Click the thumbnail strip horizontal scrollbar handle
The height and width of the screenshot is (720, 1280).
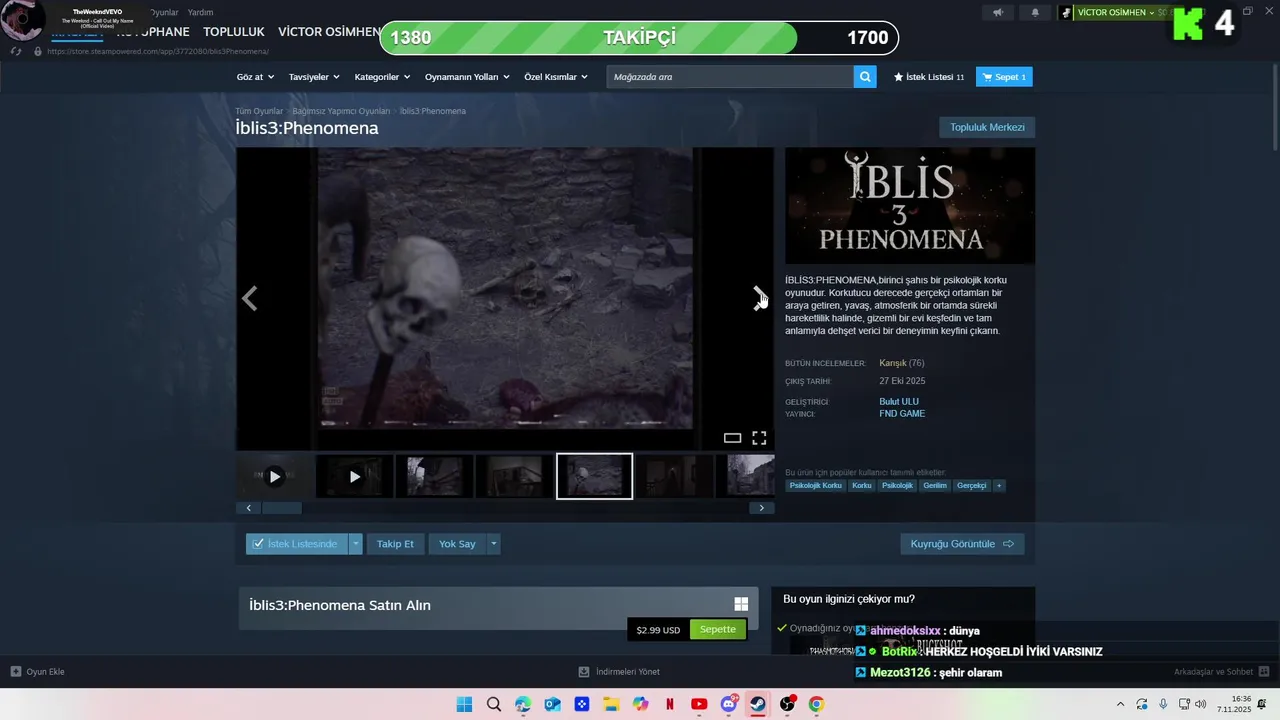click(x=281, y=508)
